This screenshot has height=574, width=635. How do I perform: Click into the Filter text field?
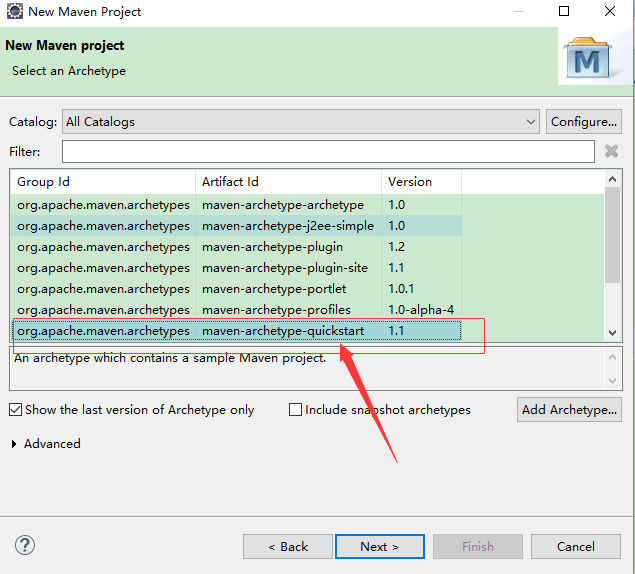[328, 152]
